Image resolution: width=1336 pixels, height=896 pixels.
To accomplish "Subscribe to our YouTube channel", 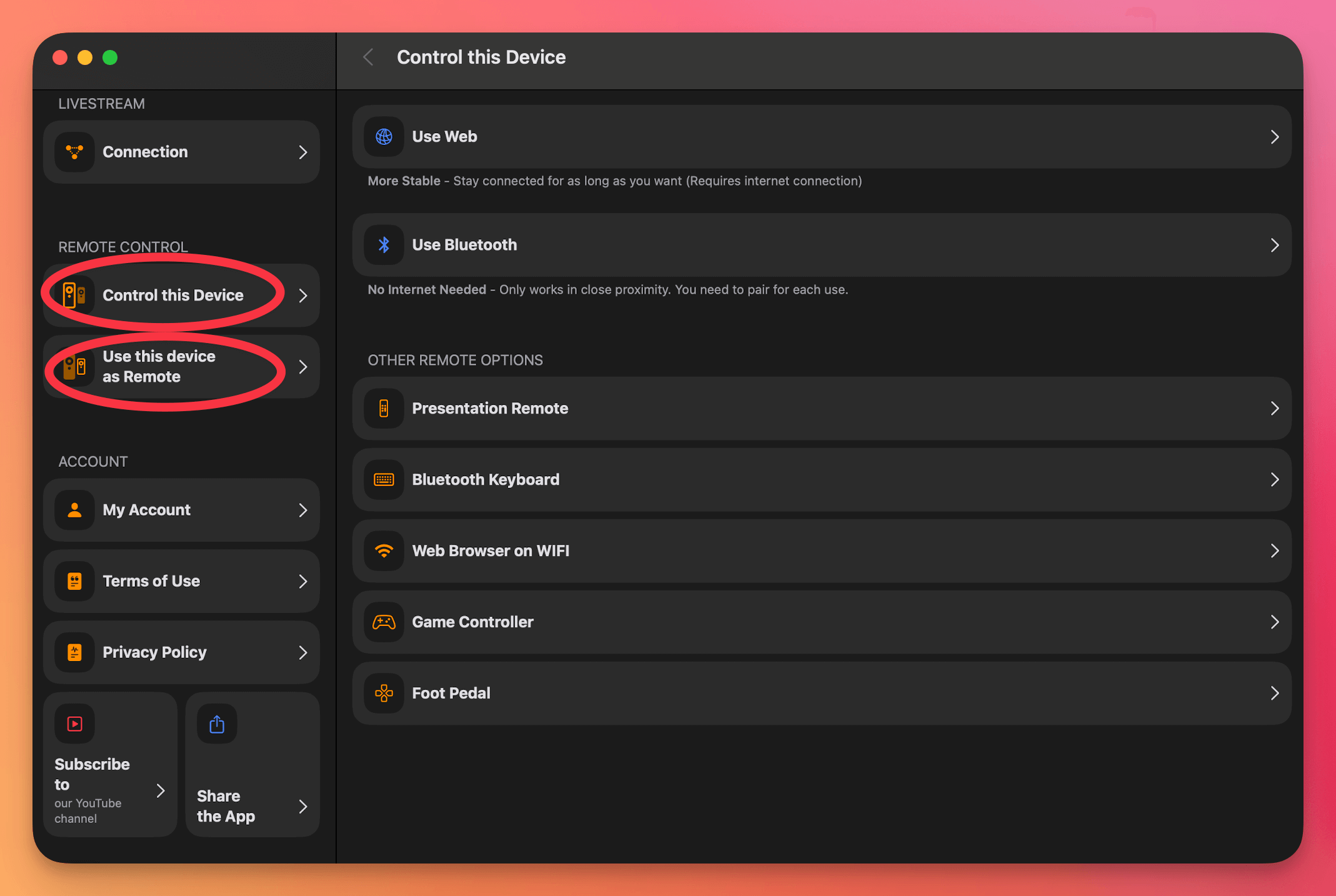I will point(110,765).
